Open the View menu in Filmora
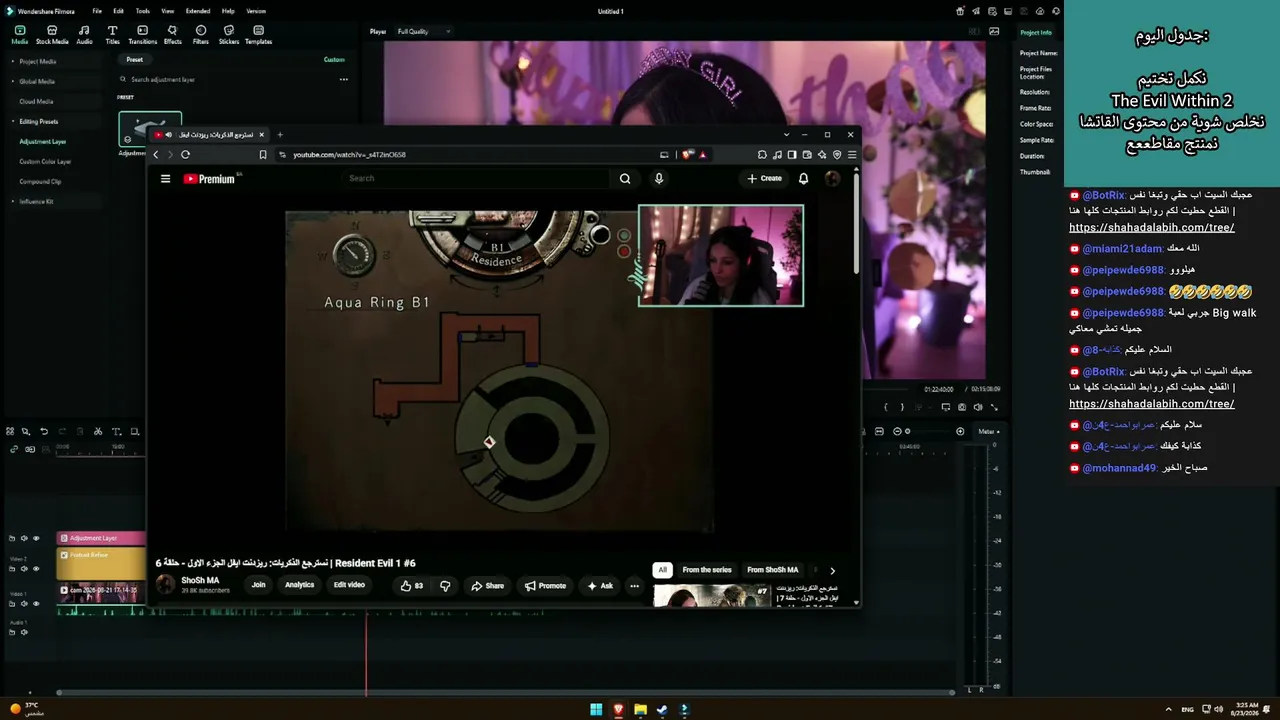Screen dimensions: 1280x720 tap(169, 11)
